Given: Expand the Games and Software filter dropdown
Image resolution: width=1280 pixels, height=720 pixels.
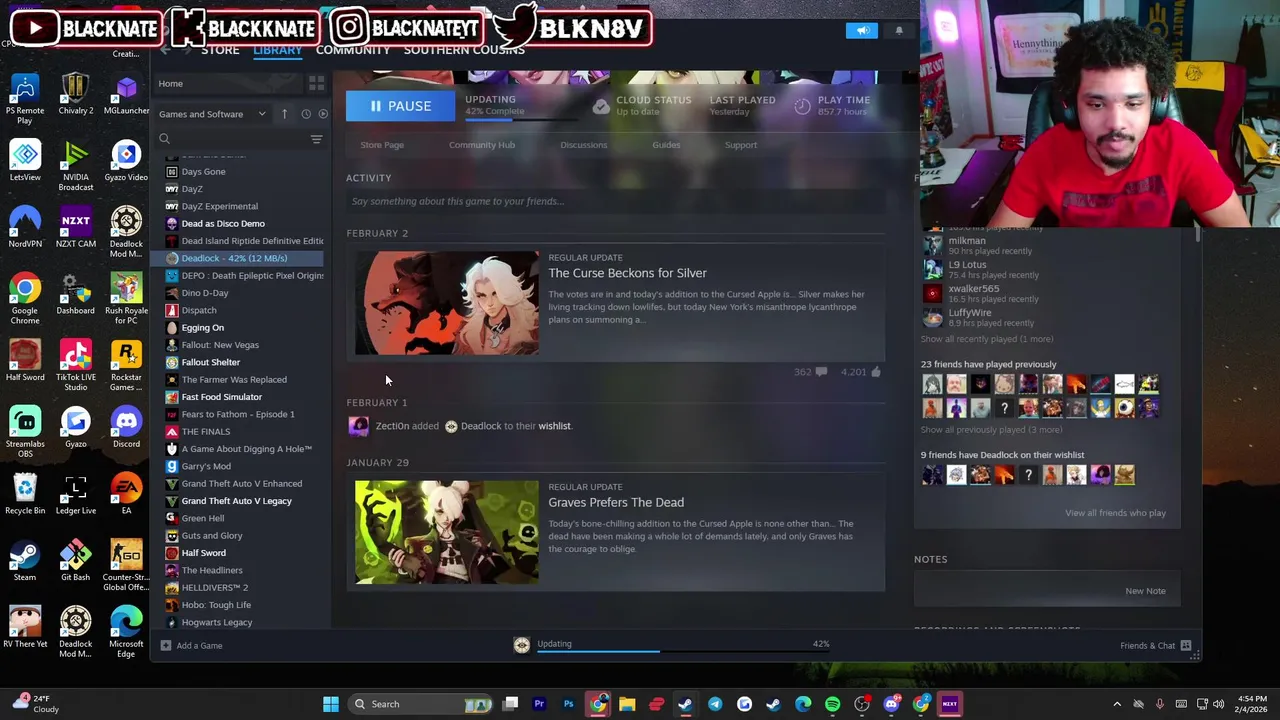Looking at the screenshot, I should pos(213,114).
